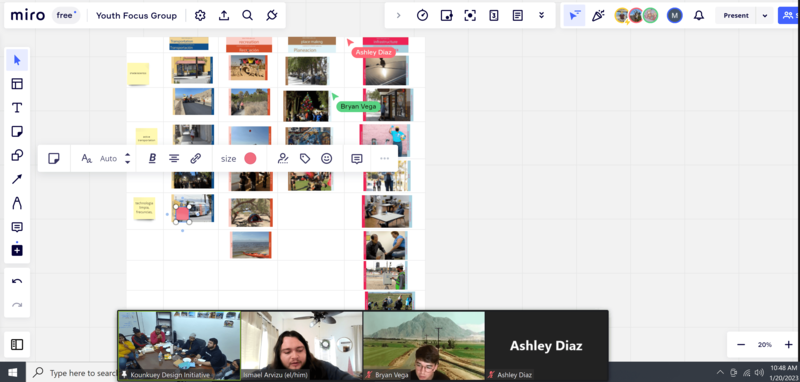Toggle collaborator cursors visibility icon

pyautogui.click(x=574, y=15)
